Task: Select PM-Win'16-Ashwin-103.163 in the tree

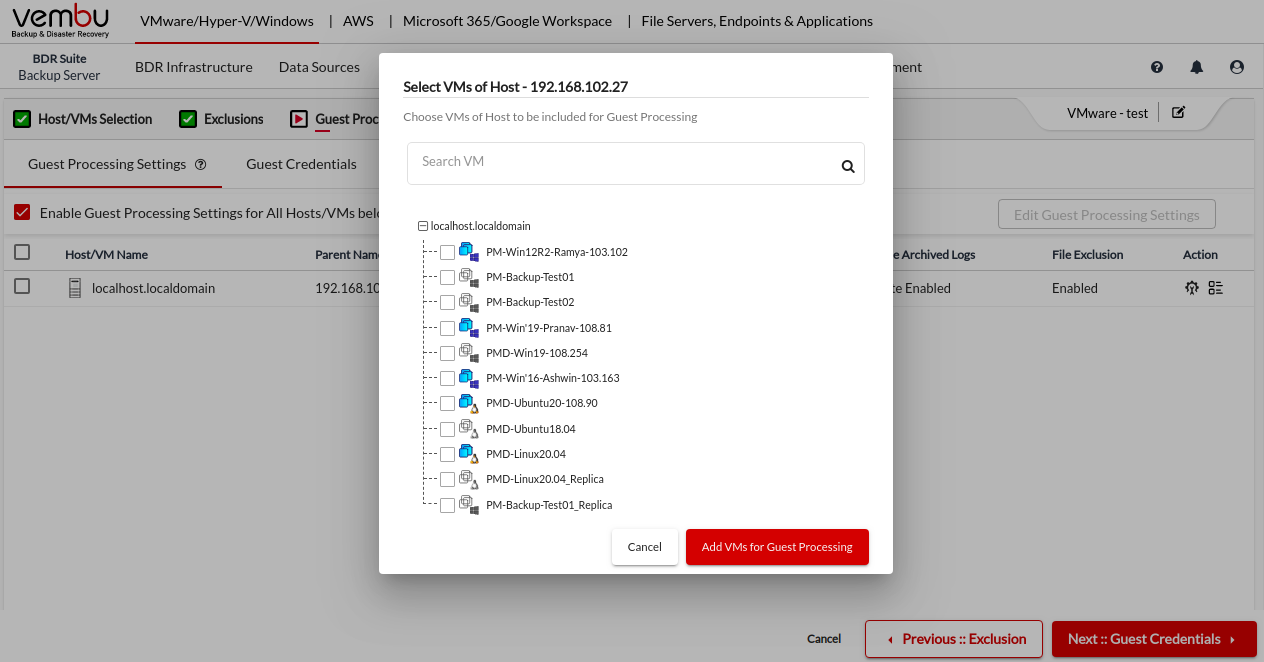Action: [552, 378]
